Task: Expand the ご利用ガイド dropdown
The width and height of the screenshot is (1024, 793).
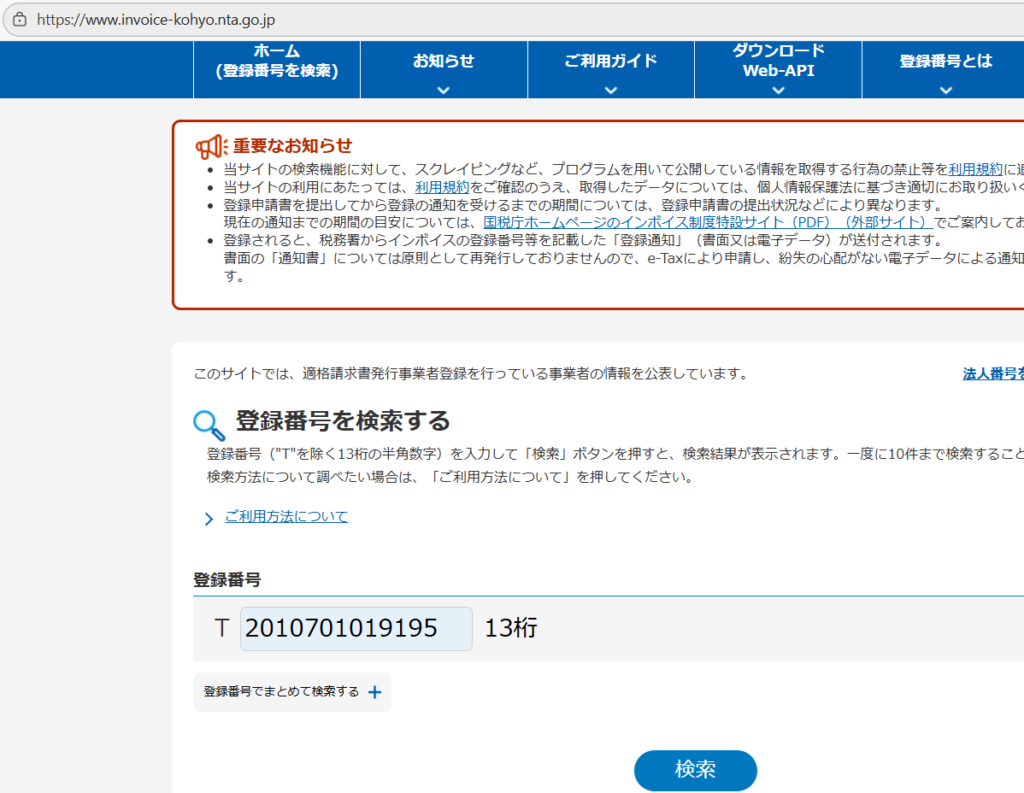Action: [x=610, y=65]
